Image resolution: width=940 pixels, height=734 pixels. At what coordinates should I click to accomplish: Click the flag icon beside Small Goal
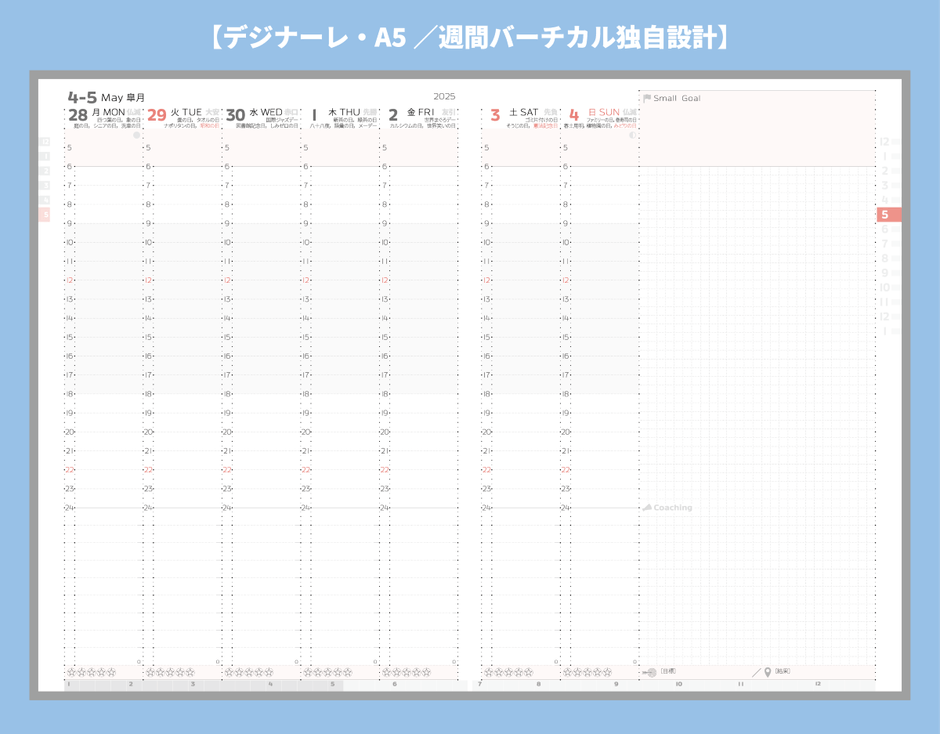[x=647, y=98]
